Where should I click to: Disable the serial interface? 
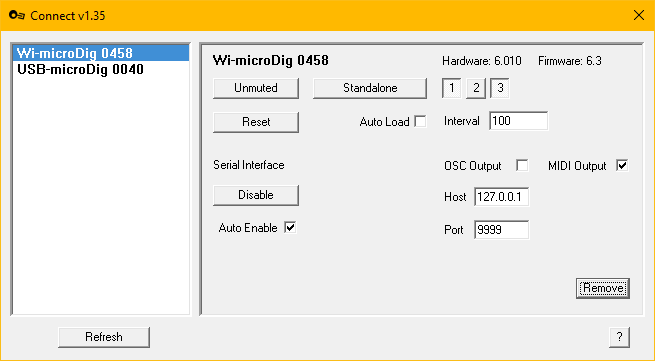256,195
